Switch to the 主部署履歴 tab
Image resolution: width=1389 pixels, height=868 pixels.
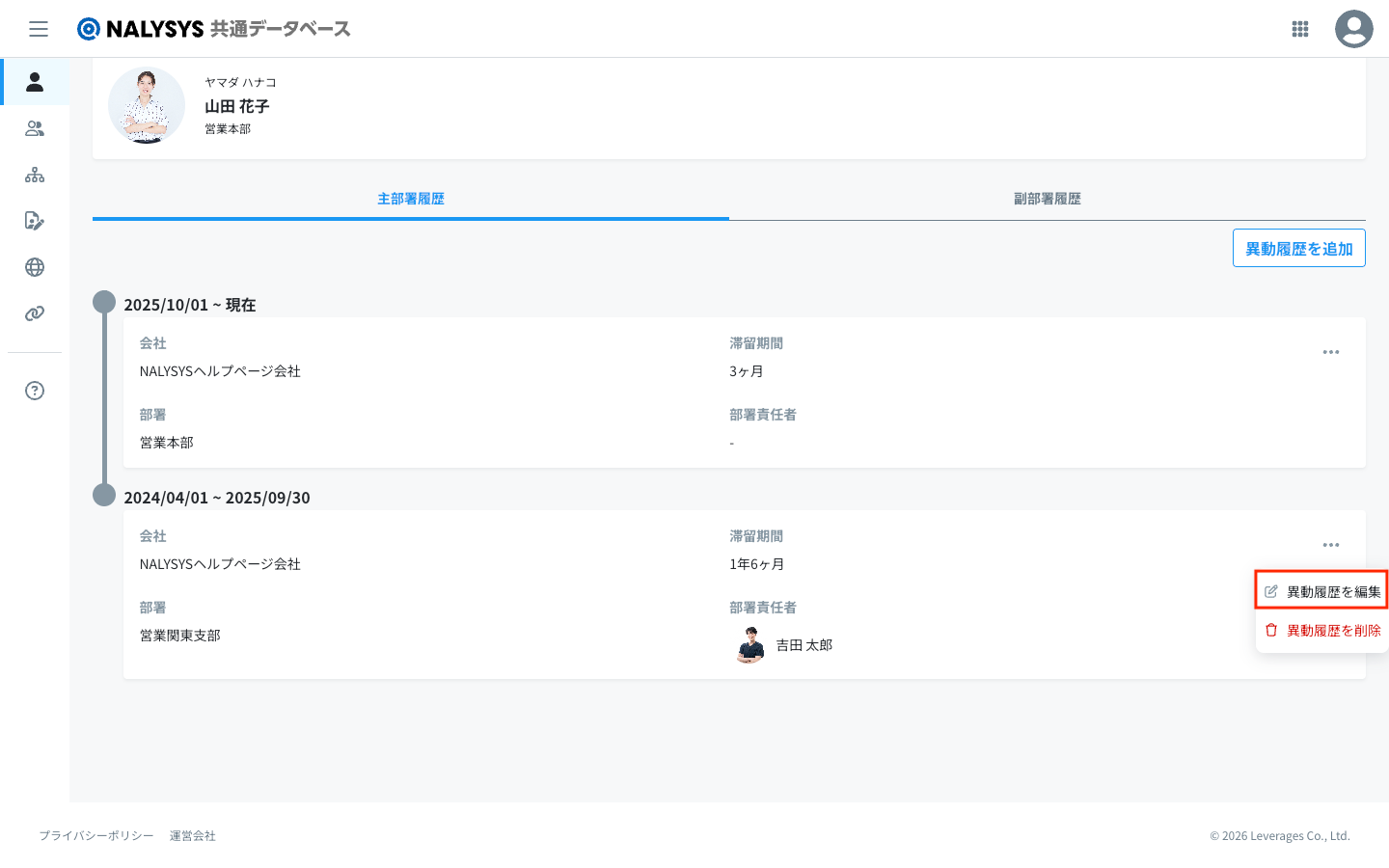[411, 199]
